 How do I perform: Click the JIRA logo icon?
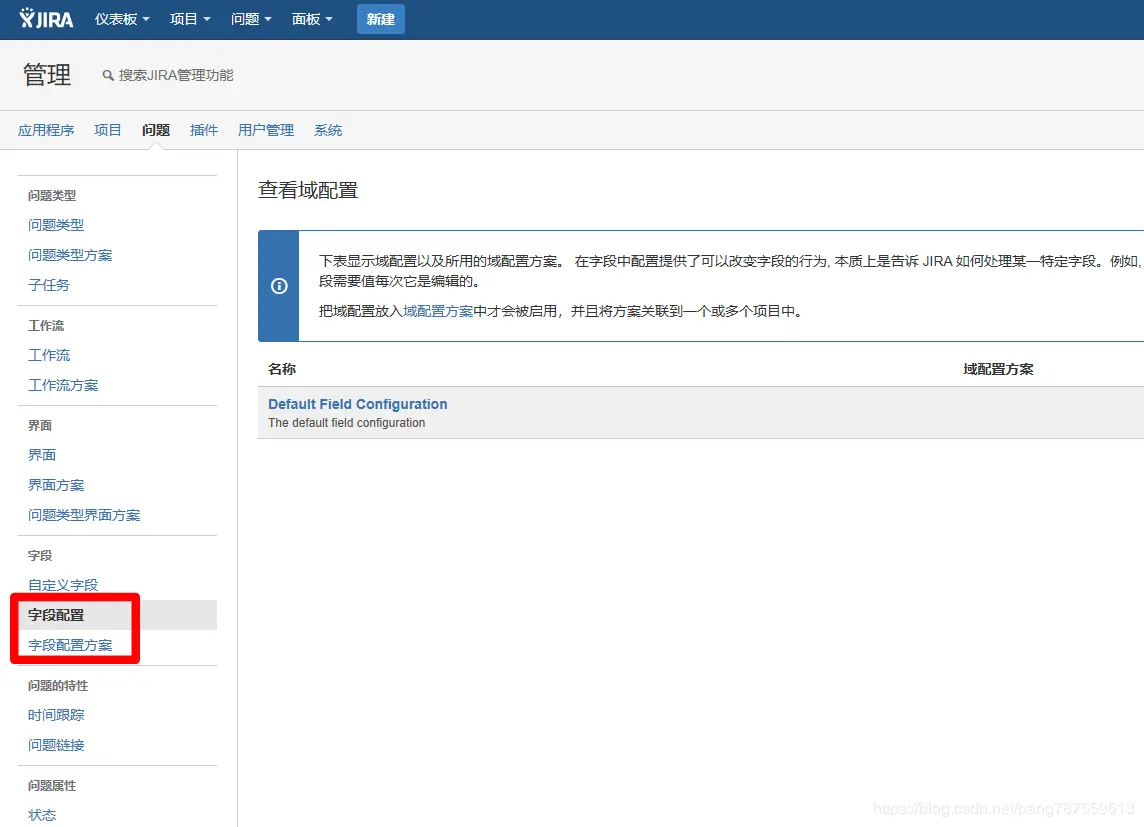46,19
